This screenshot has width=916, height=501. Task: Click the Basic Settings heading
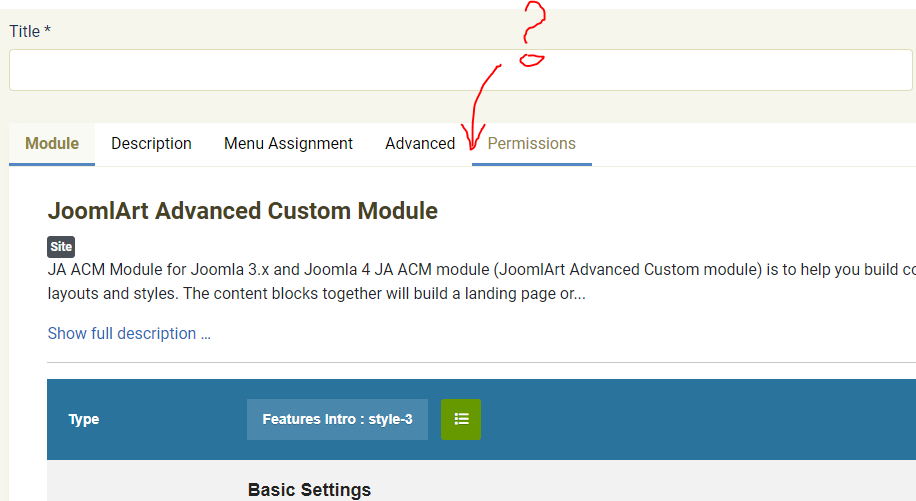click(309, 489)
